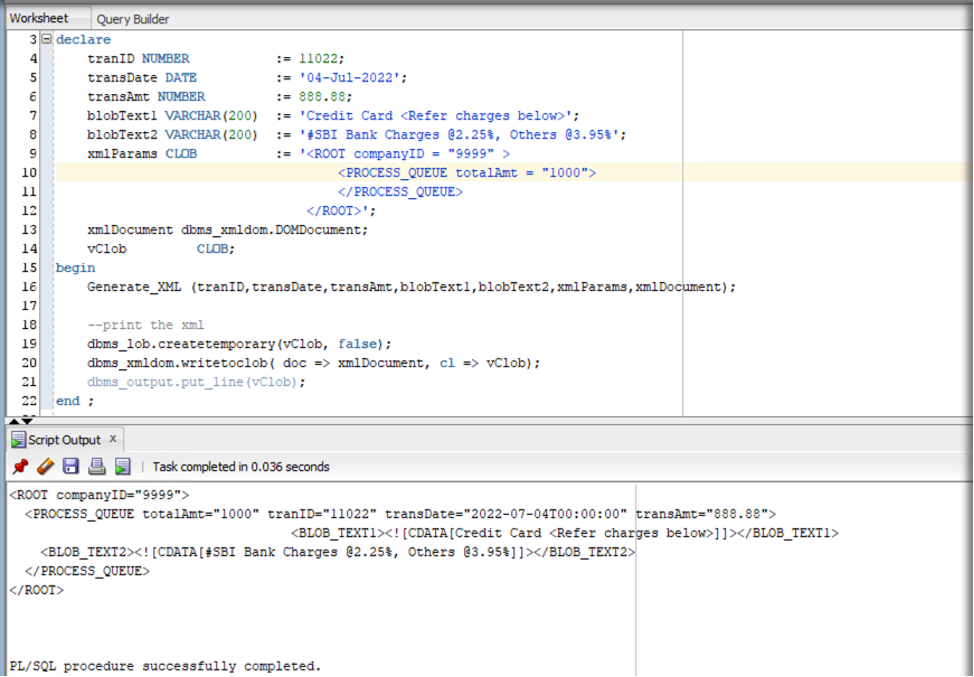This screenshot has height=677, width=974.
Task: Click the panel split arrows above Script Output
Action: coord(20,421)
